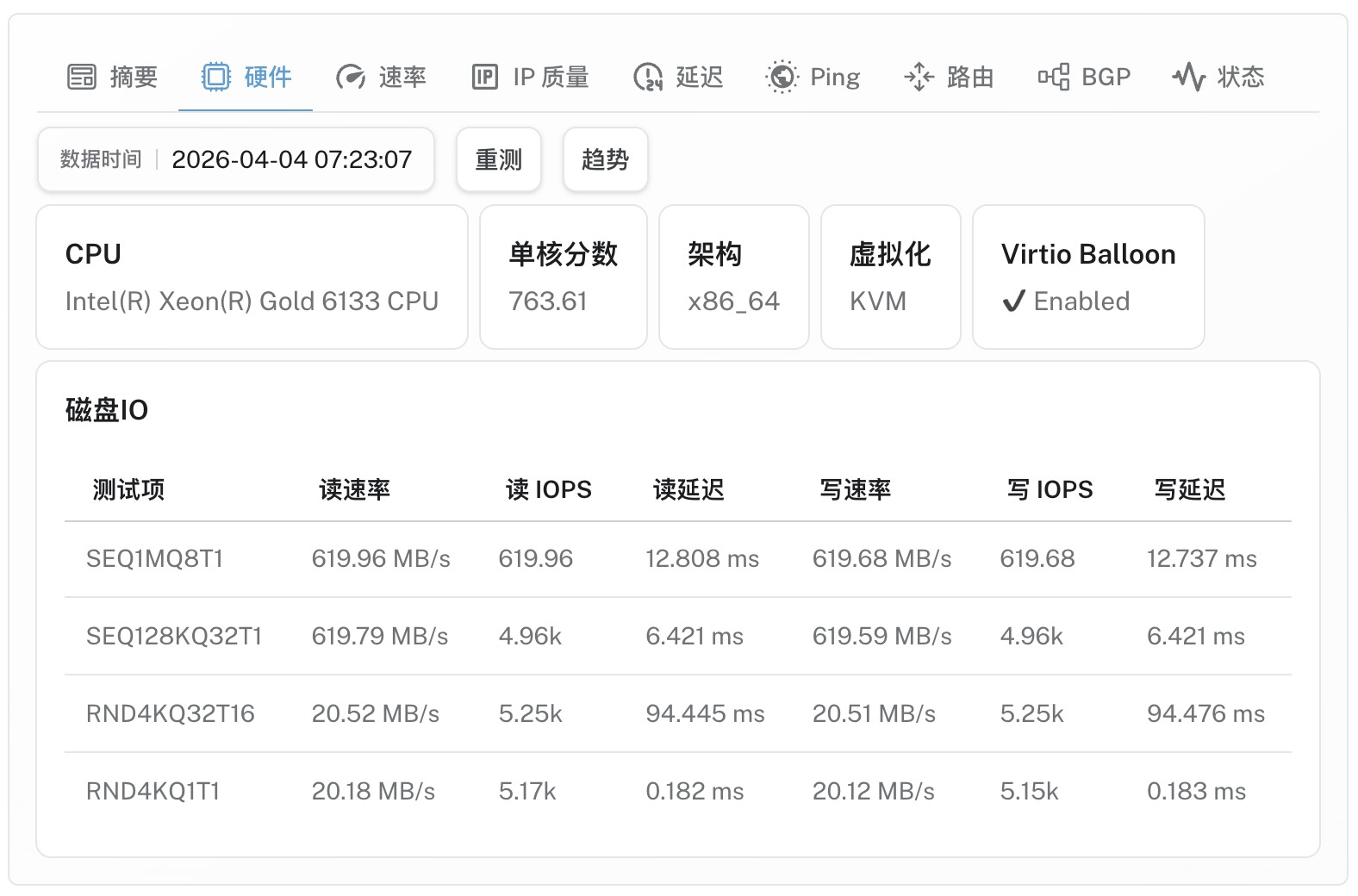Click the 0.182 ms read latency
1358x896 pixels.
tap(695, 792)
